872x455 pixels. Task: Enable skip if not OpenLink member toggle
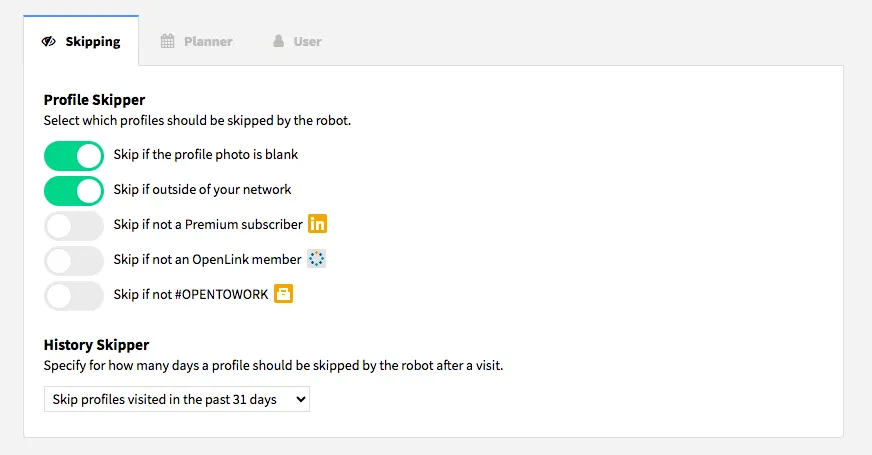tap(74, 261)
